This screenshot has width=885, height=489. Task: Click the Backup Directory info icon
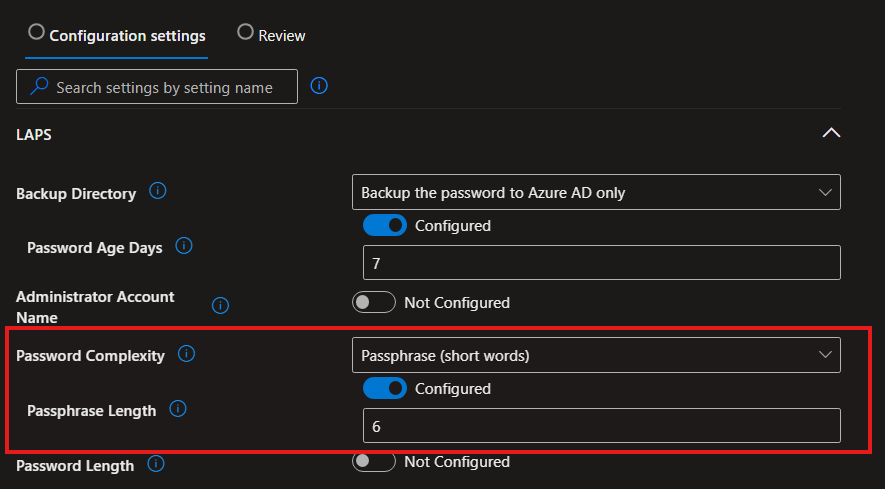click(x=157, y=191)
